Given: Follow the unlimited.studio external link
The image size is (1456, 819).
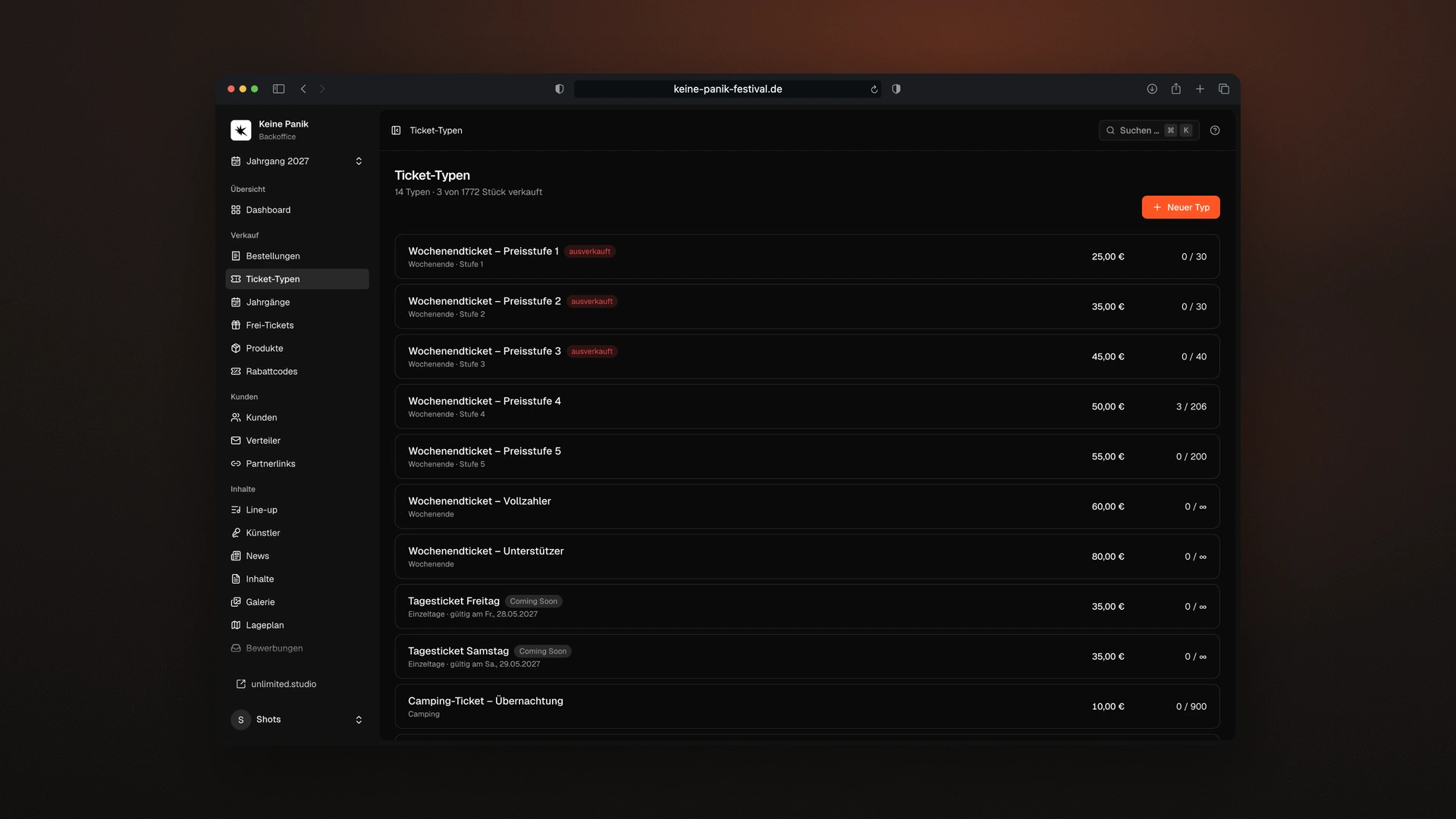Looking at the screenshot, I should [x=276, y=684].
